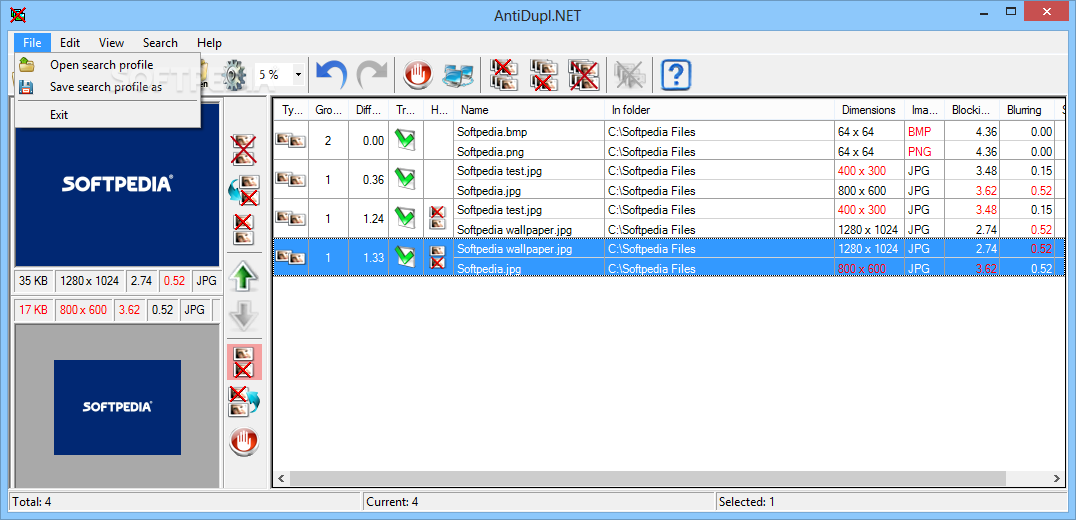Screen dimensions: 1076x520
Task: Click the red 800 x 600 label above the bottom preview
Action: (x=84, y=310)
